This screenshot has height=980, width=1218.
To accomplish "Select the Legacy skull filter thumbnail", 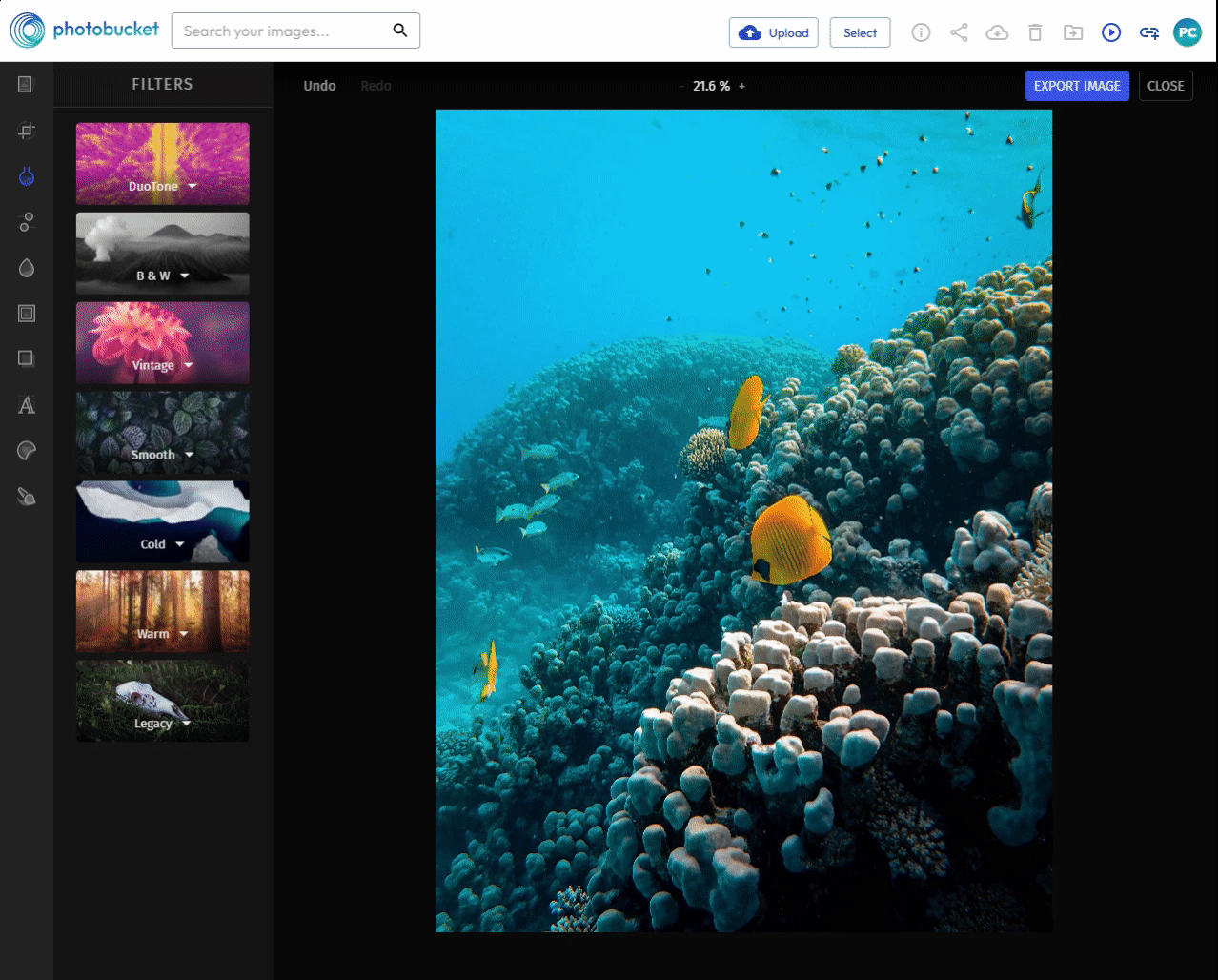I will point(163,701).
